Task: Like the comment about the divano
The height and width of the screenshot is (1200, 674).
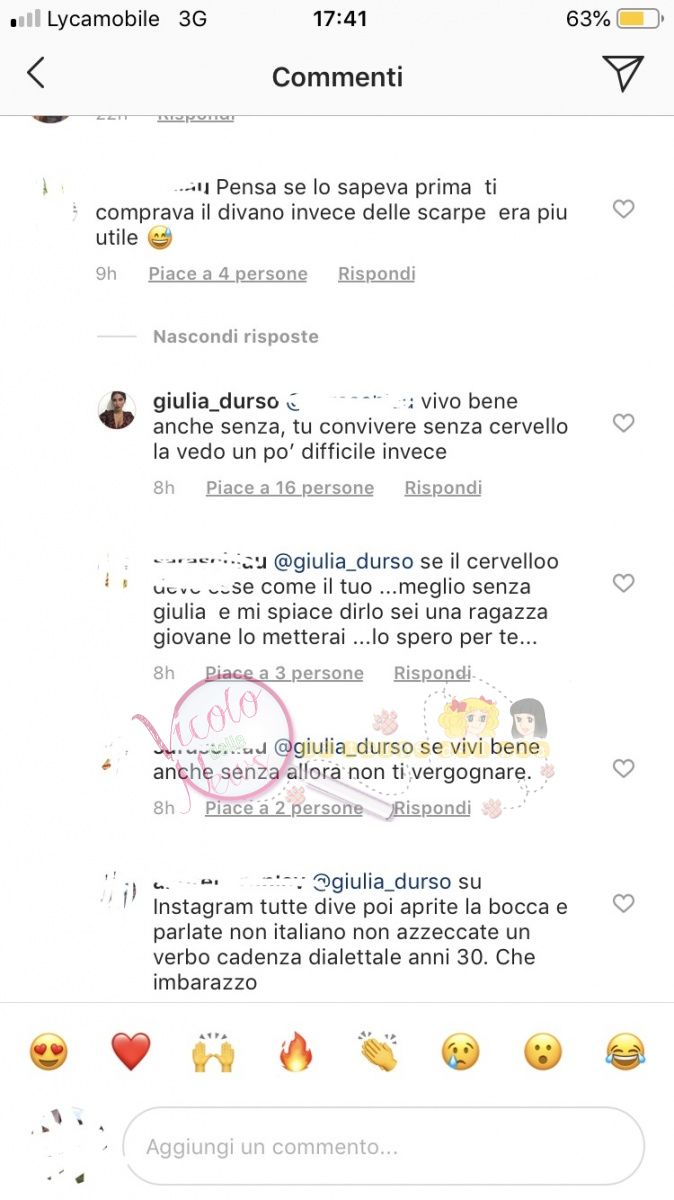Action: point(623,209)
